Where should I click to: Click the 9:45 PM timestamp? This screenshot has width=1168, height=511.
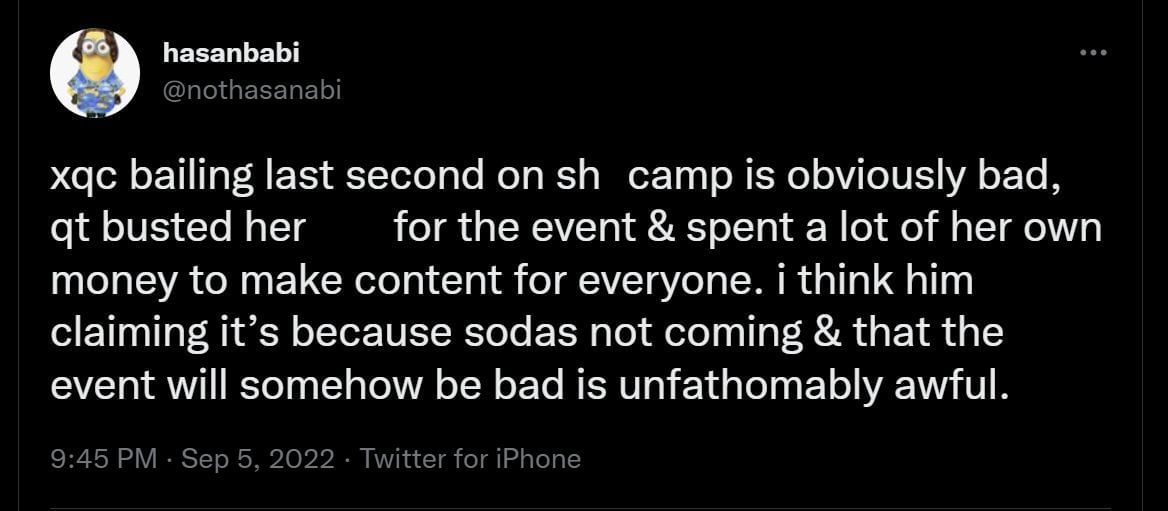[104, 459]
